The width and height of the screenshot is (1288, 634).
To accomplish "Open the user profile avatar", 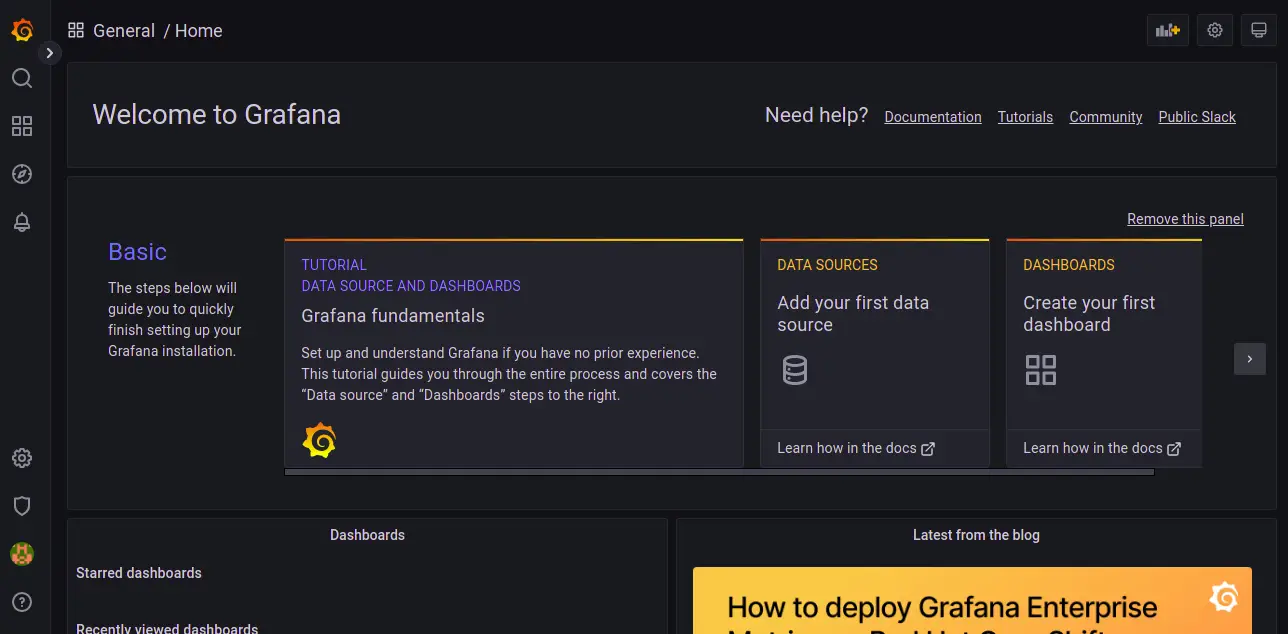I will 22,554.
